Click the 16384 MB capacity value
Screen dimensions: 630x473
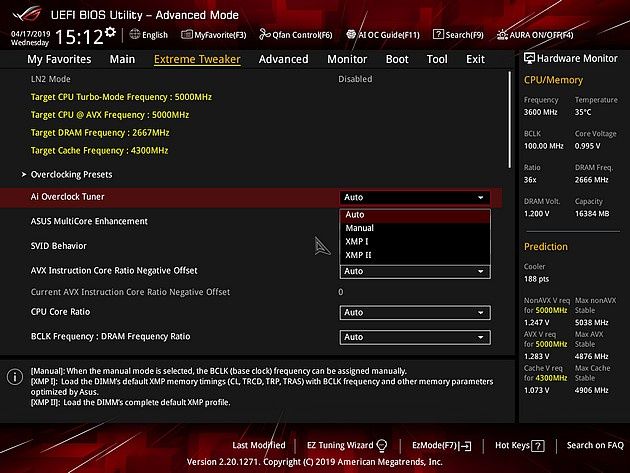[x=592, y=214]
